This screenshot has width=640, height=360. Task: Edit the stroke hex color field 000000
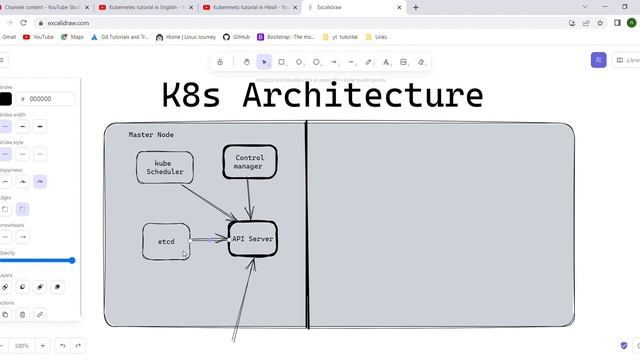coord(45,99)
